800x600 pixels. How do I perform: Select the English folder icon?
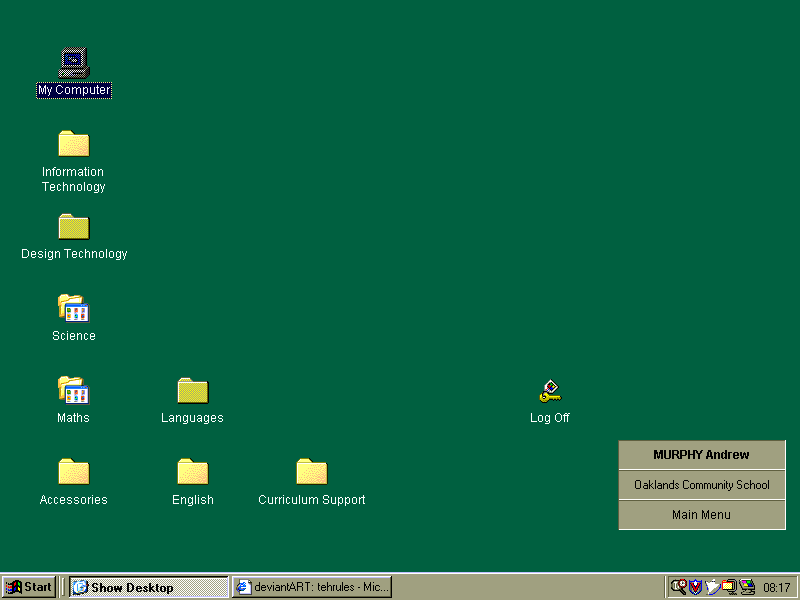pyautogui.click(x=193, y=471)
